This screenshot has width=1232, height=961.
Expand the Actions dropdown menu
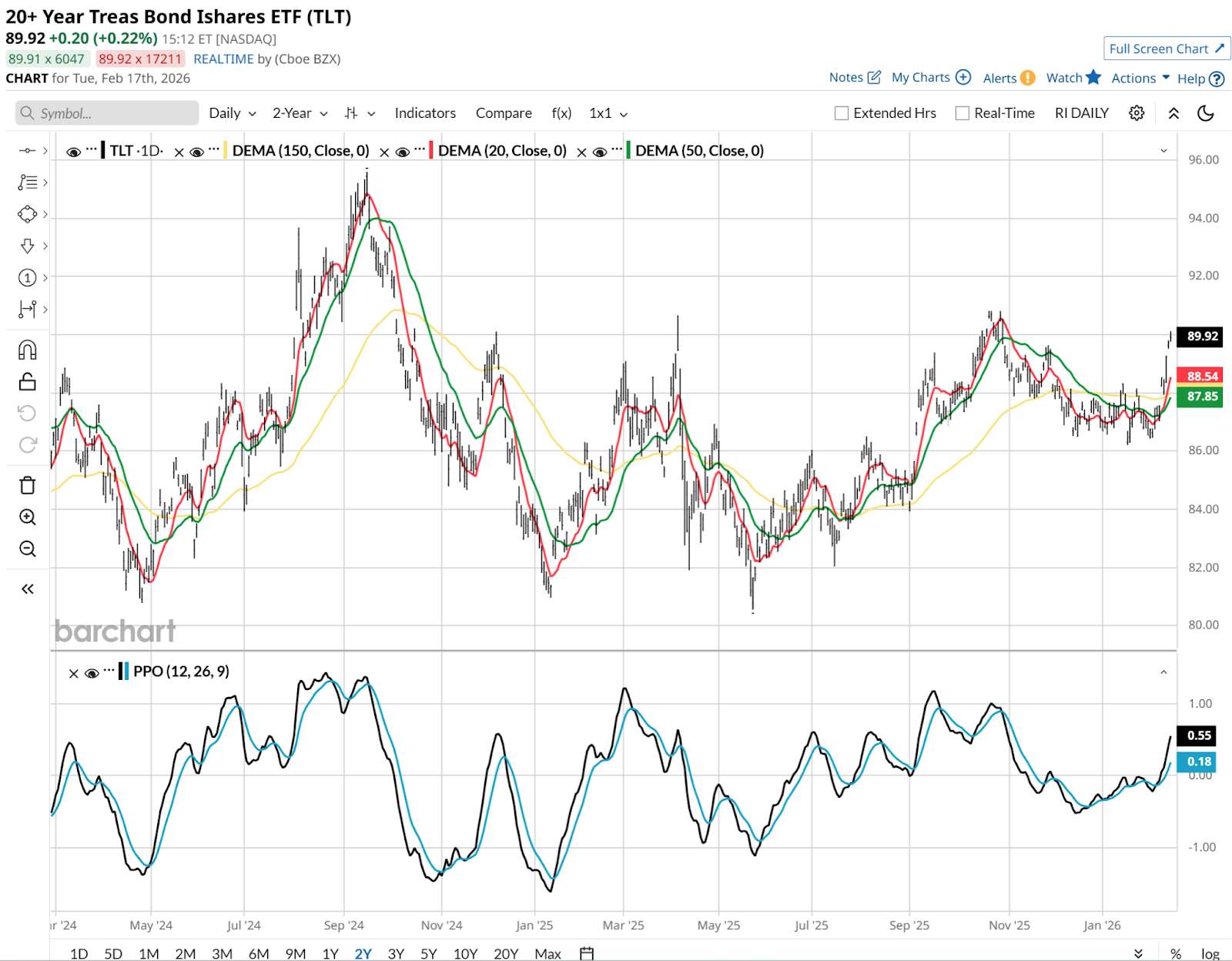(1140, 78)
